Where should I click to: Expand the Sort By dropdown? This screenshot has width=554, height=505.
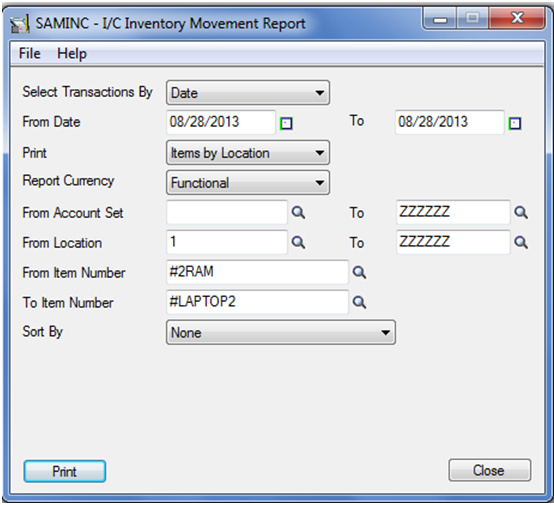click(281, 333)
